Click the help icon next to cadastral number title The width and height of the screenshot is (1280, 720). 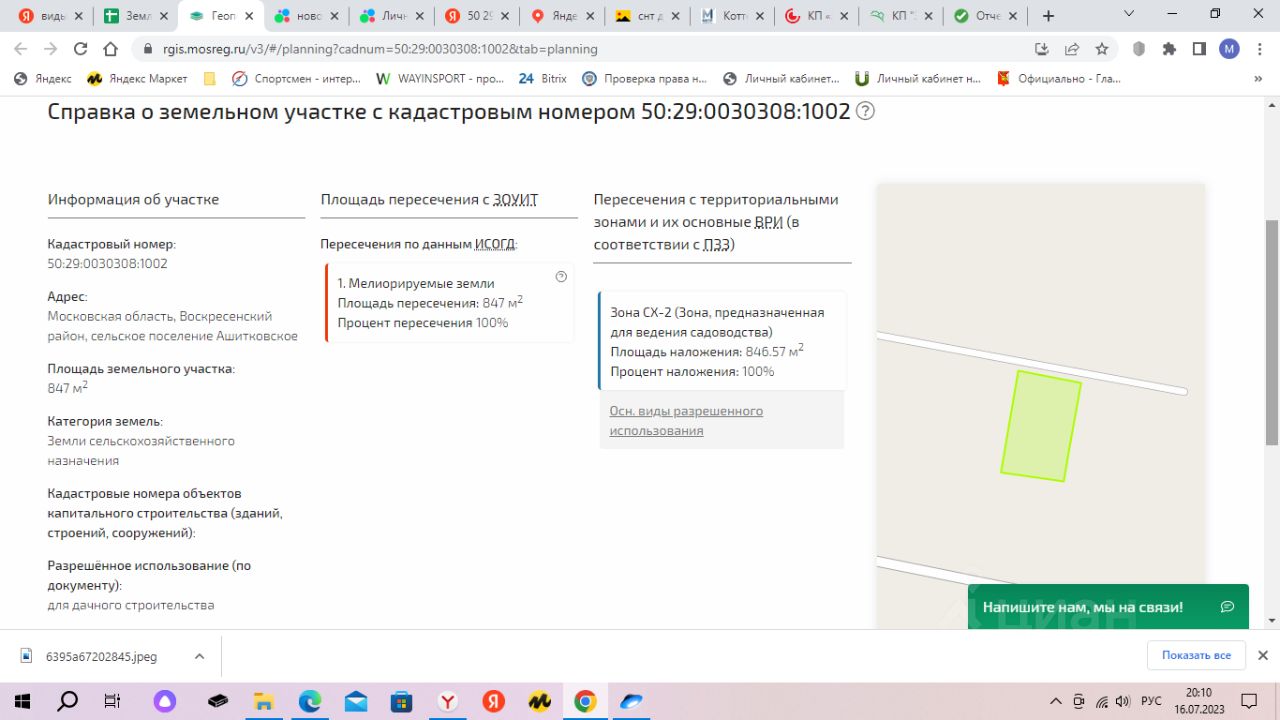(866, 111)
